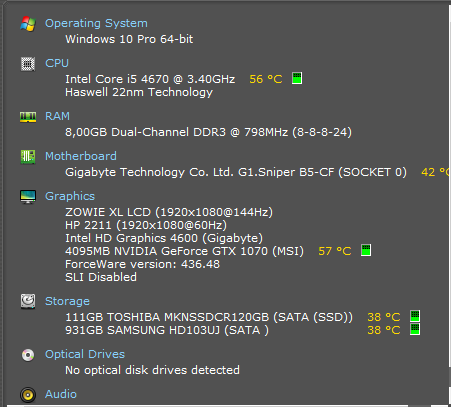The width and height of the screenshot is (451, 407).
Task: Open the RAM section heading
Action: [57, 116]
